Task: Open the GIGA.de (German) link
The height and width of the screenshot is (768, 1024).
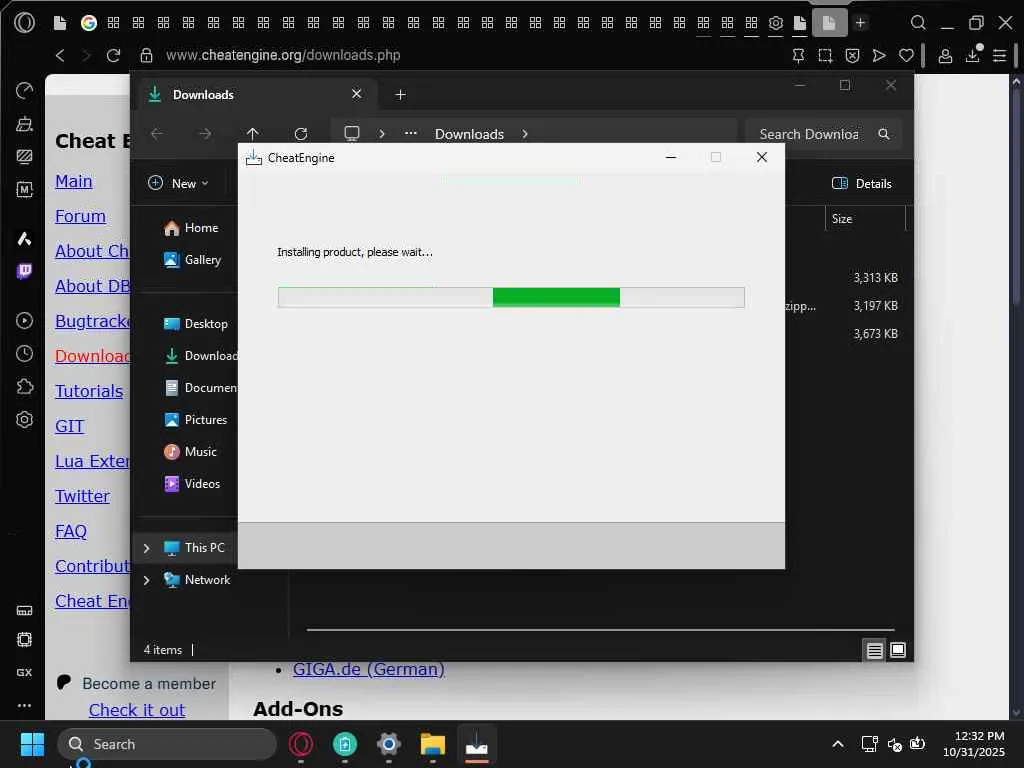Action: [x=368, y=669]
